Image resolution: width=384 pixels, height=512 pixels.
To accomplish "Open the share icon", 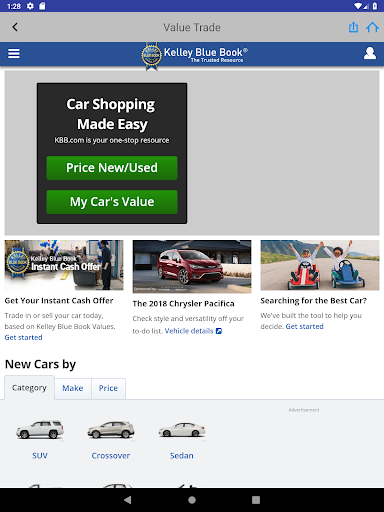I will point(353,27).
